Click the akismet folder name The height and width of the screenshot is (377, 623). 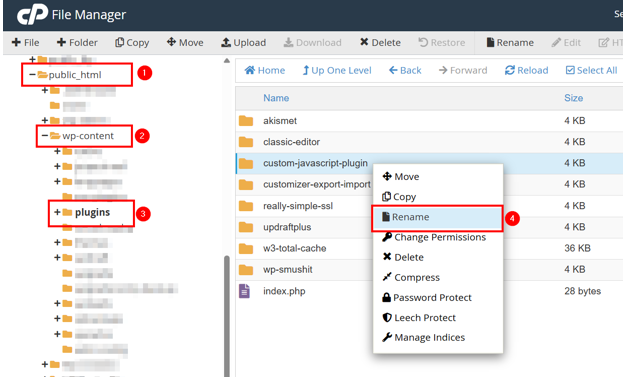tap(280, 121)
